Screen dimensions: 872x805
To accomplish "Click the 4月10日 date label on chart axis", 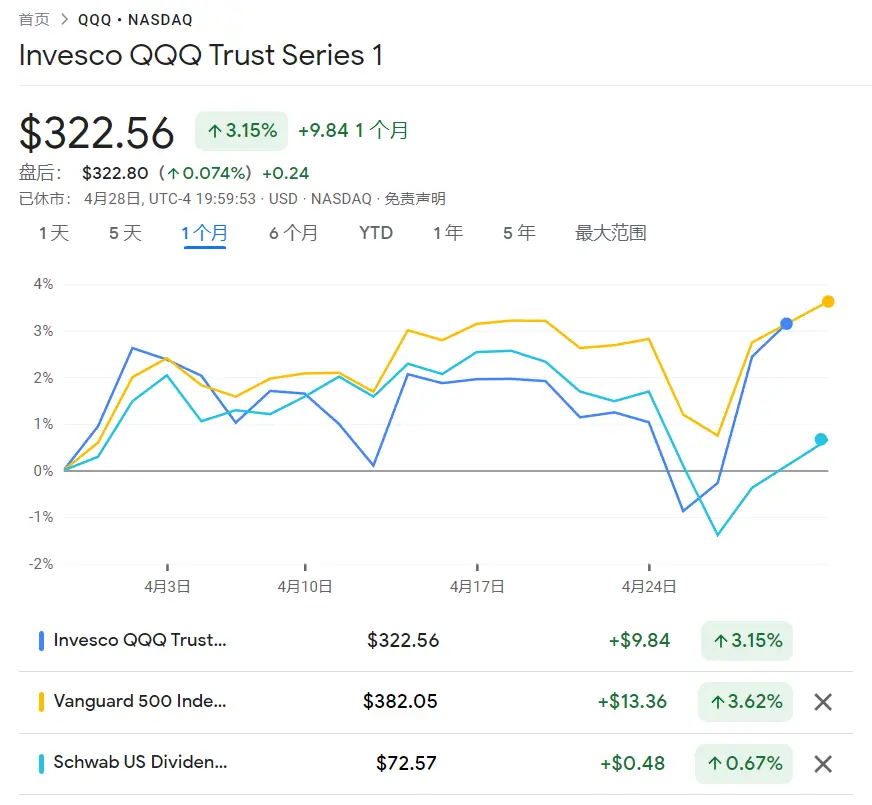I will 305,587.
